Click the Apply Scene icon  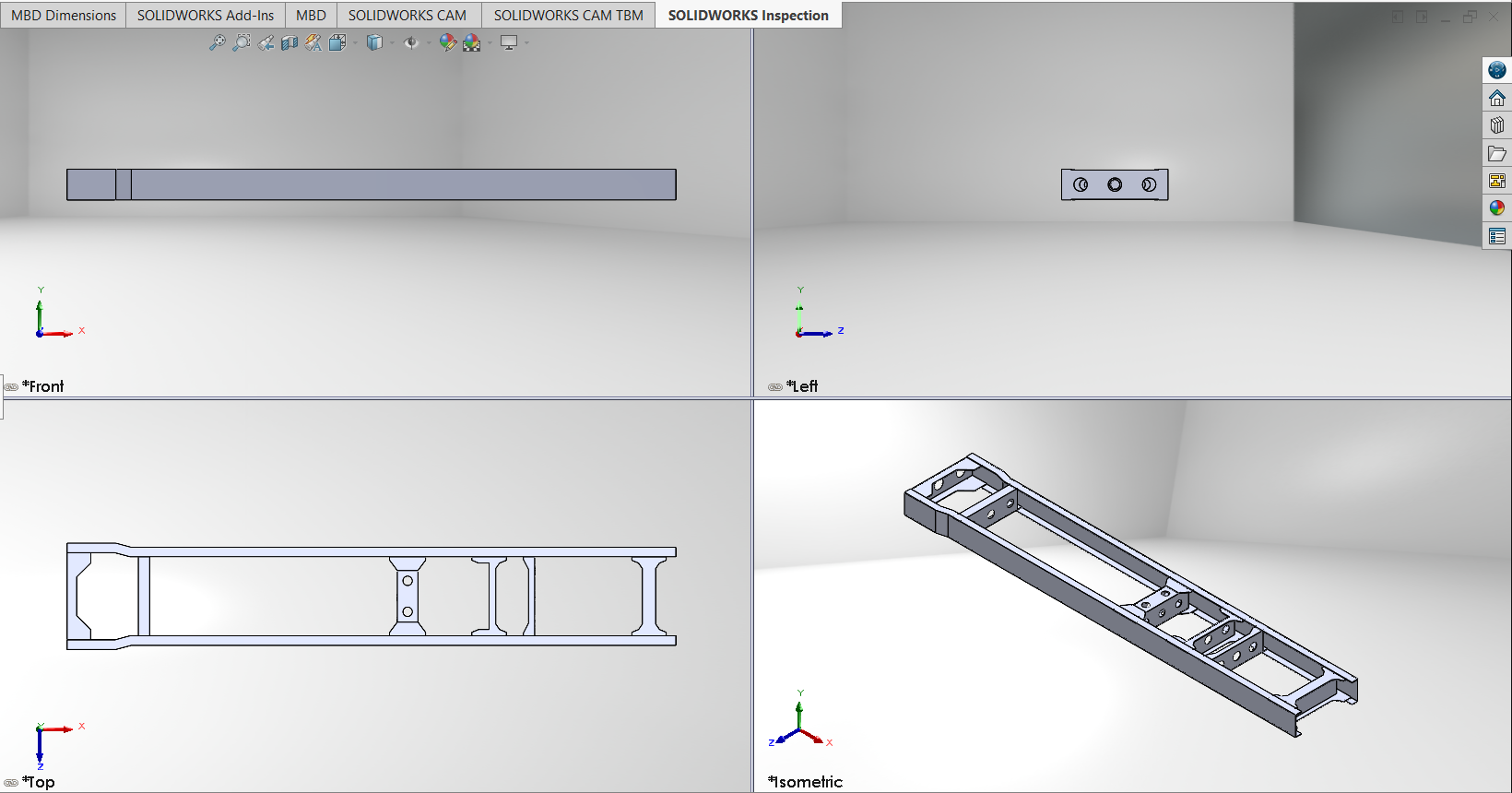click(x=472, y=42)
